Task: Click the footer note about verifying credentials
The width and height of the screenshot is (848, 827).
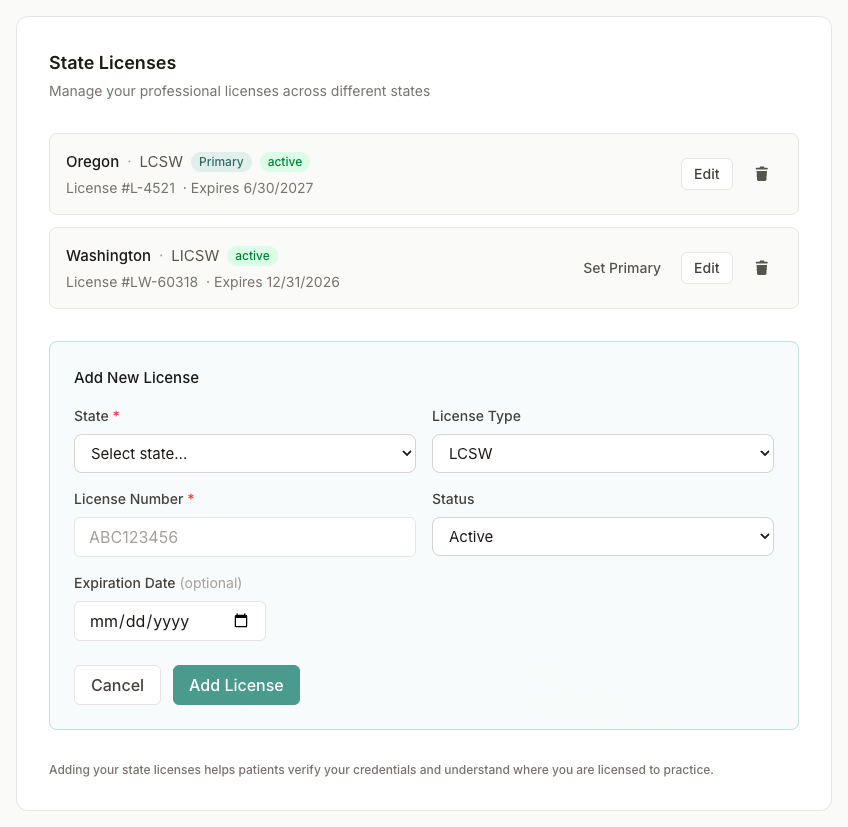Action: tap(381, 770)
